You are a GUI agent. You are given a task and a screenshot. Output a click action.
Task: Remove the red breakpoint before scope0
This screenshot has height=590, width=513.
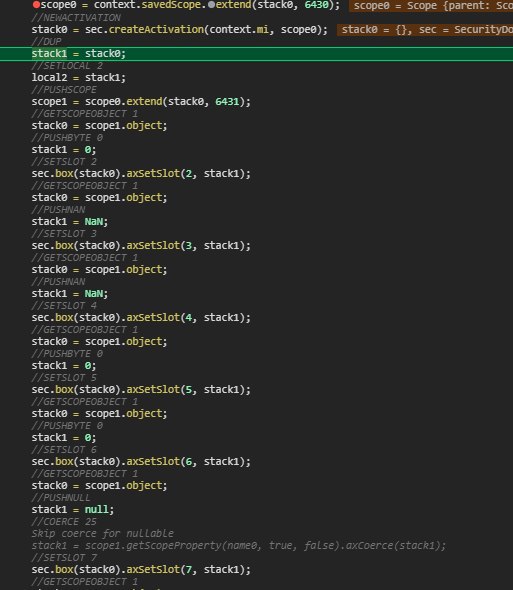(x=36, y=5)
